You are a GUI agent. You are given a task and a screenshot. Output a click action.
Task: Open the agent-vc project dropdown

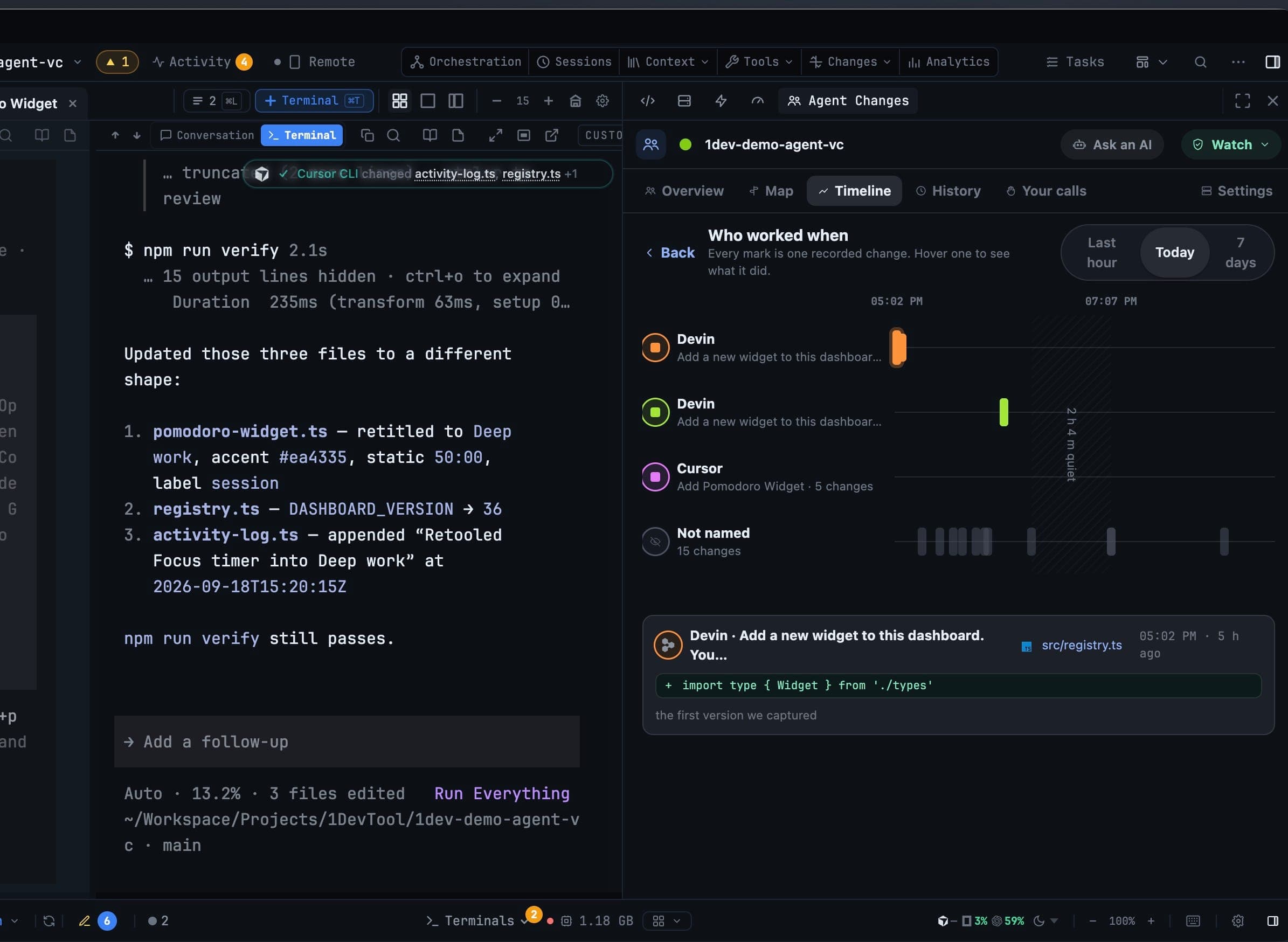(40, 61)
